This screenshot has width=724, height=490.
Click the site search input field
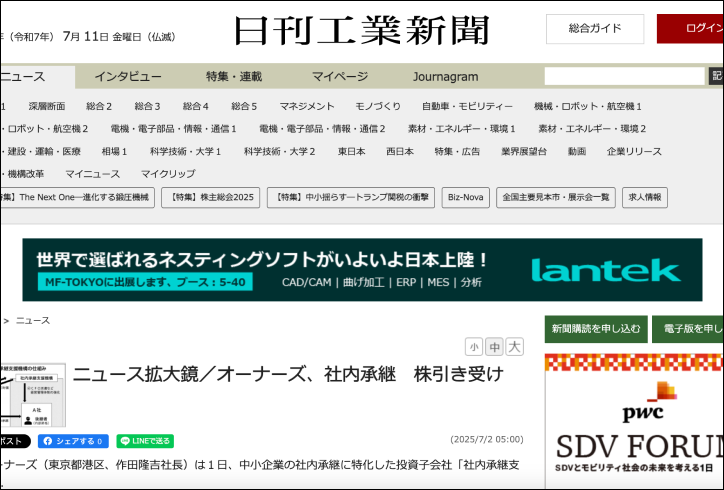[x=624, y=76]
